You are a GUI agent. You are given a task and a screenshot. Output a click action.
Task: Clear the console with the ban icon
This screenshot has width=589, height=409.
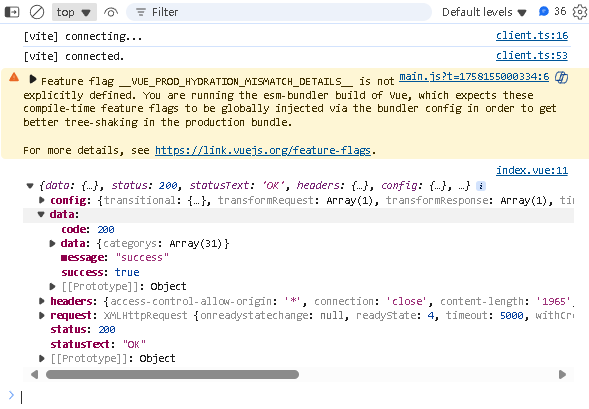pyautogui.click(x=37, y=12)
